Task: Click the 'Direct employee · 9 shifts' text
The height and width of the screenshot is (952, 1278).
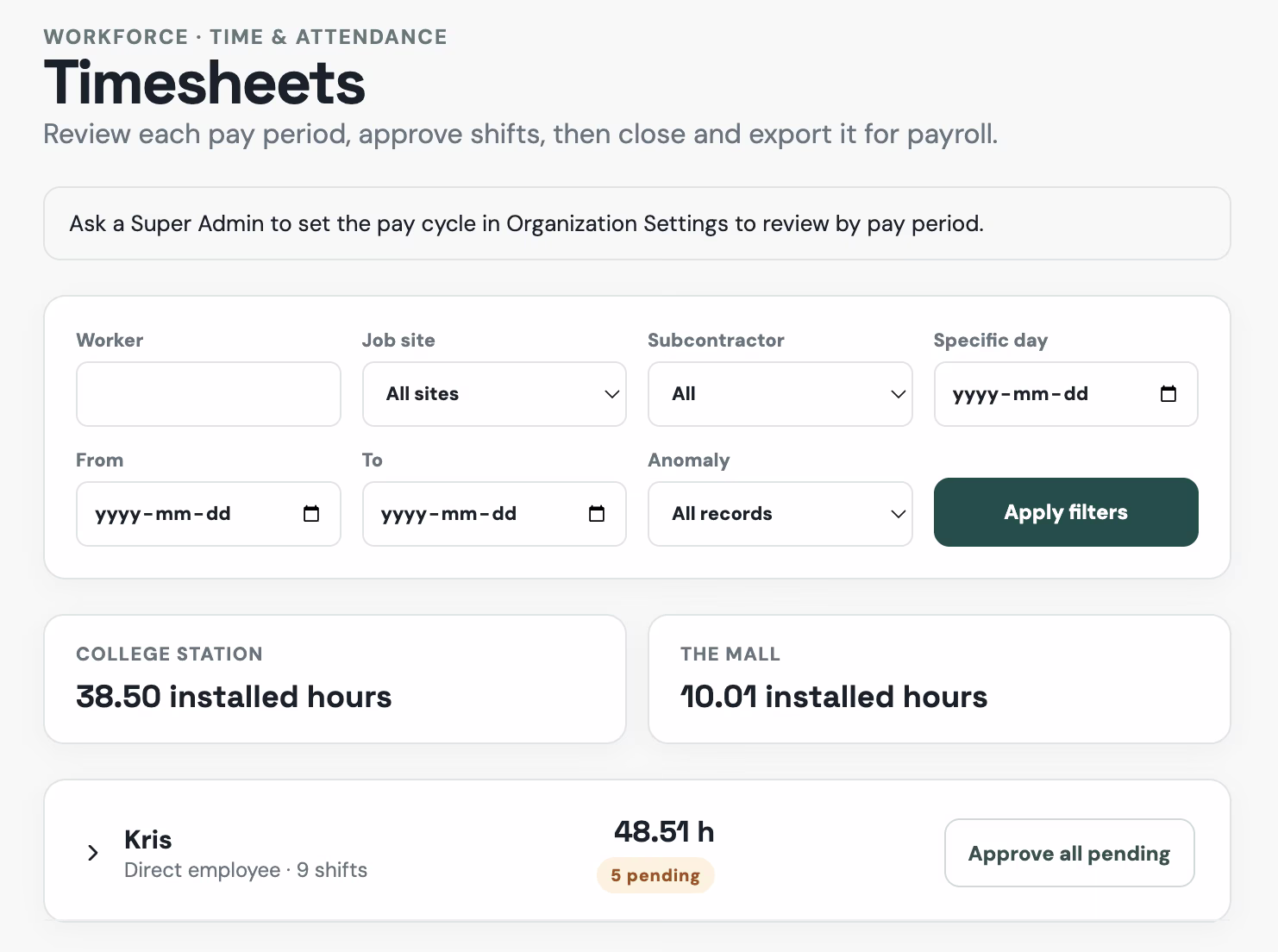Action: [x=246, y=870]
